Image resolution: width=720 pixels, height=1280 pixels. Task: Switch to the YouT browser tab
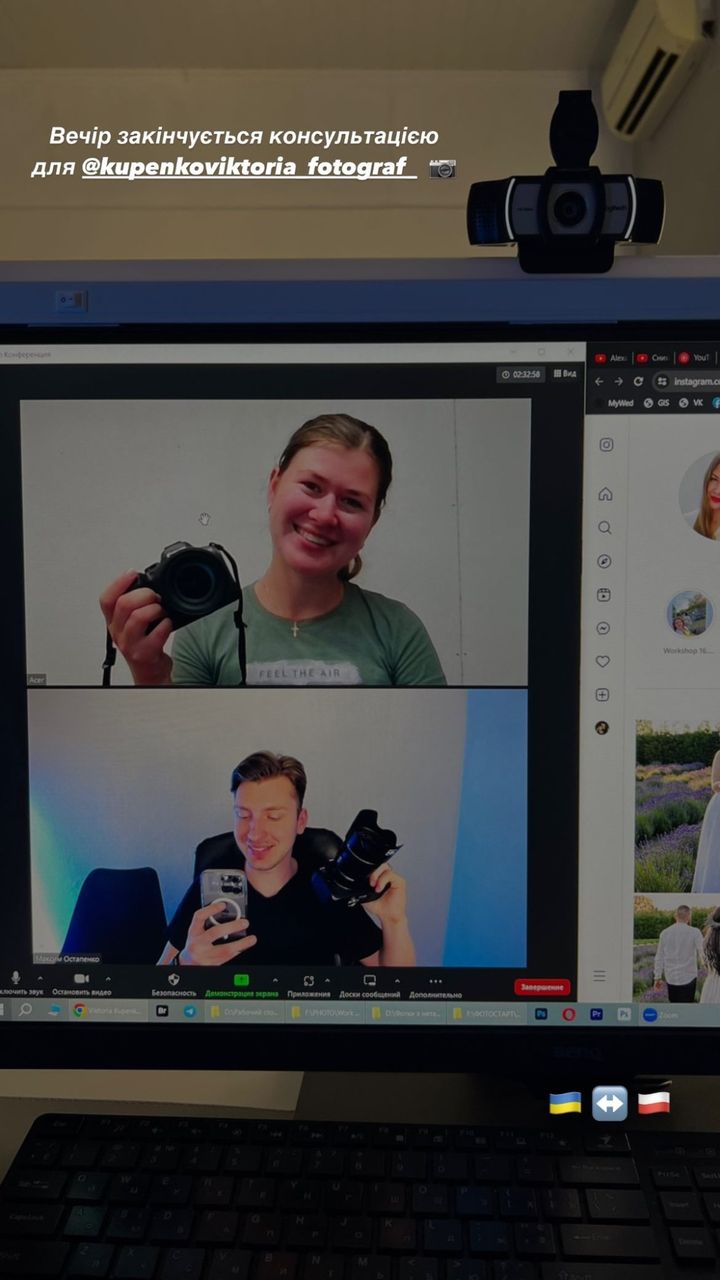pyautogui.click(x=695, y=357)
